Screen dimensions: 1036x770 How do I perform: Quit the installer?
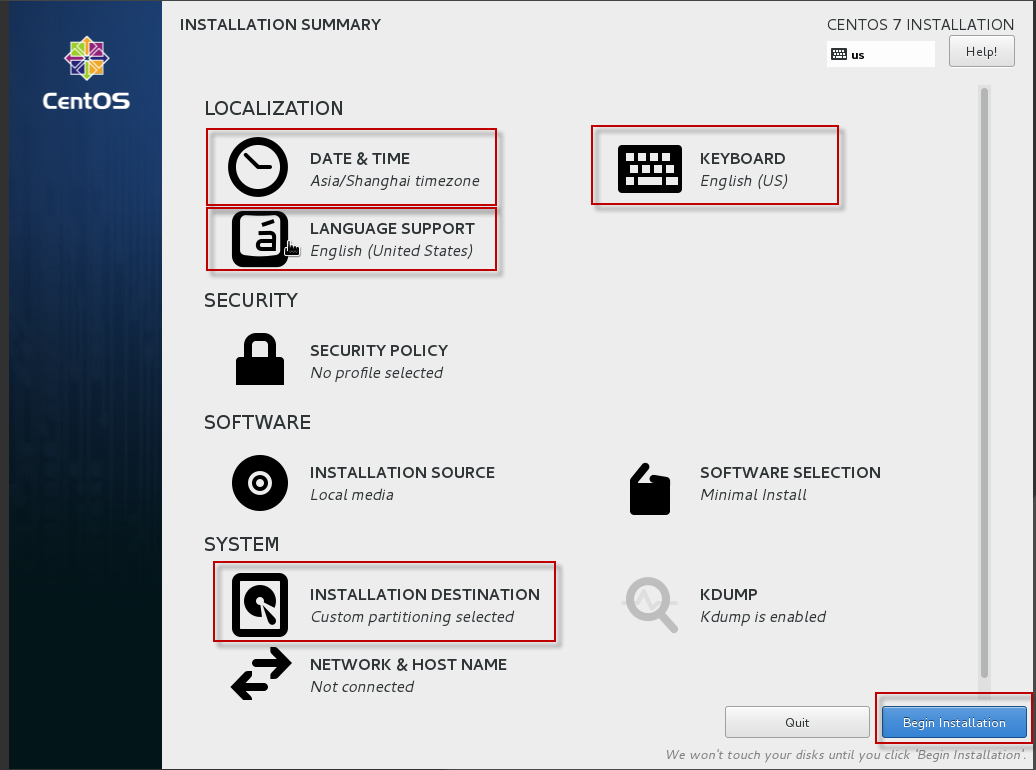(x=797, y=722)
